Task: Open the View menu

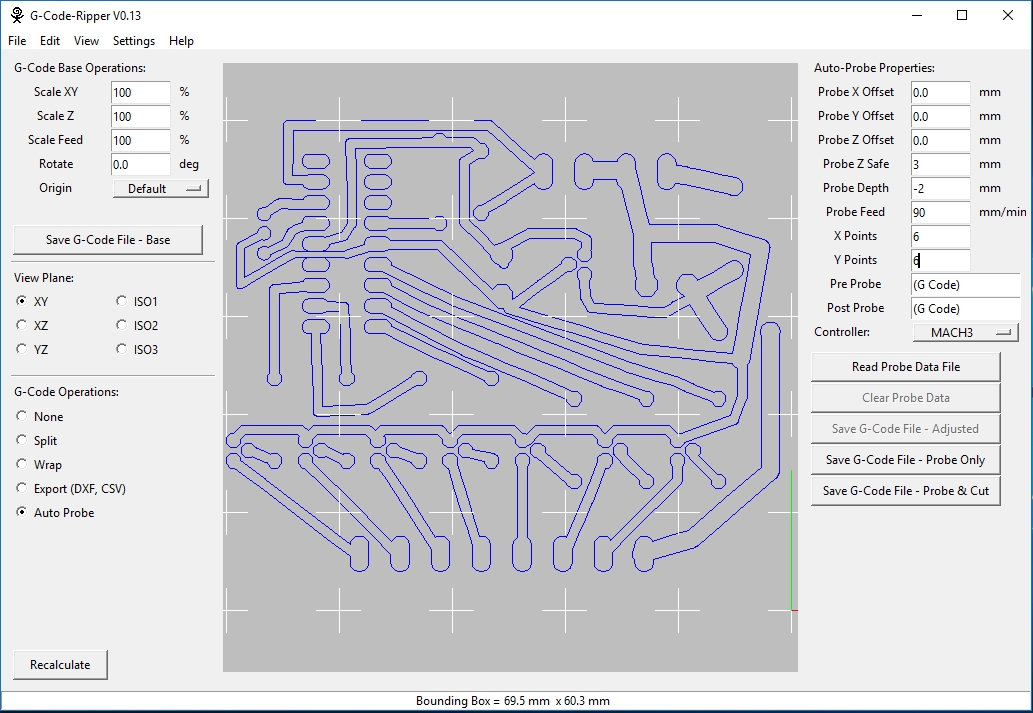Action: coord(86,41)
